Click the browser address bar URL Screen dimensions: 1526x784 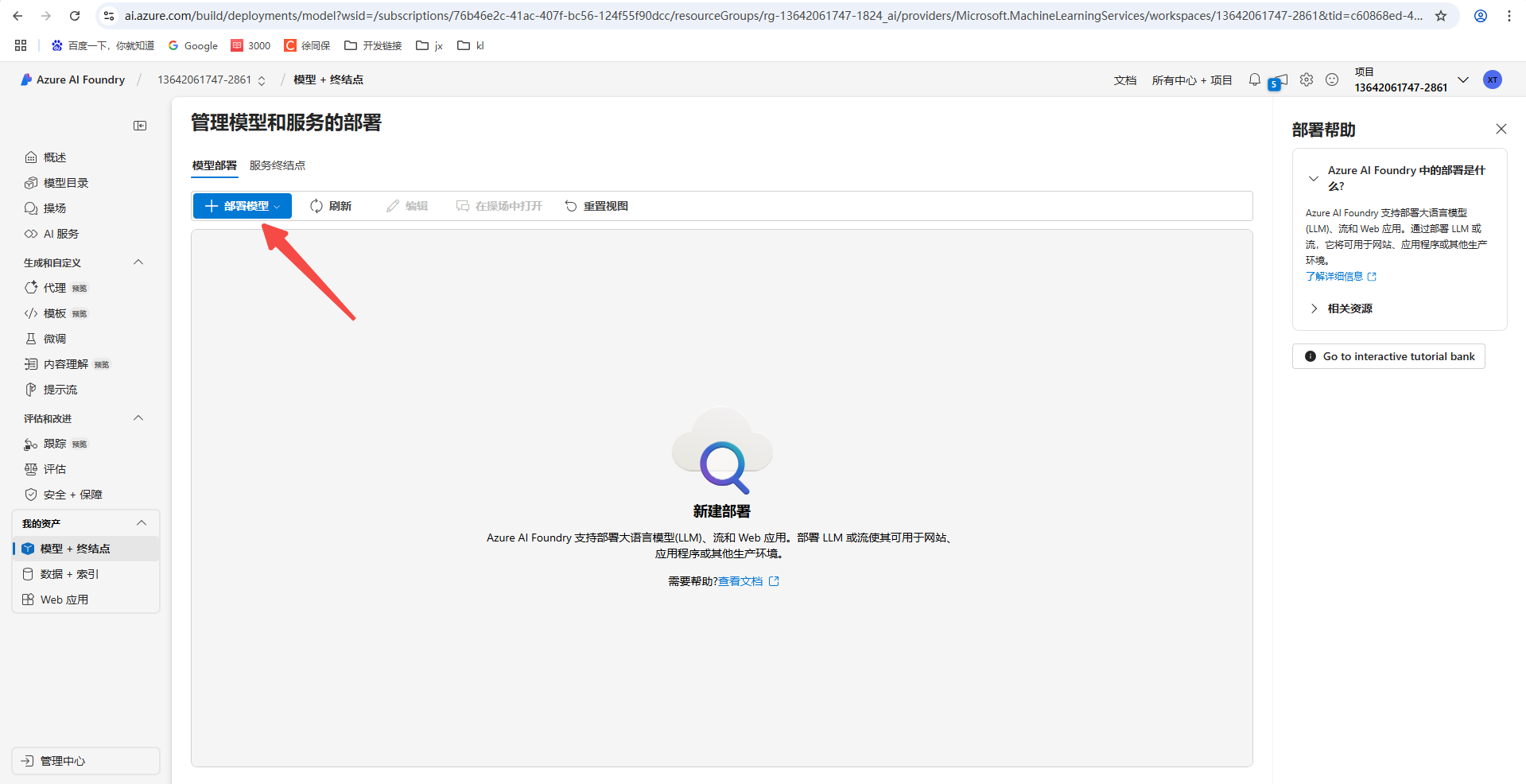point(773,16)
